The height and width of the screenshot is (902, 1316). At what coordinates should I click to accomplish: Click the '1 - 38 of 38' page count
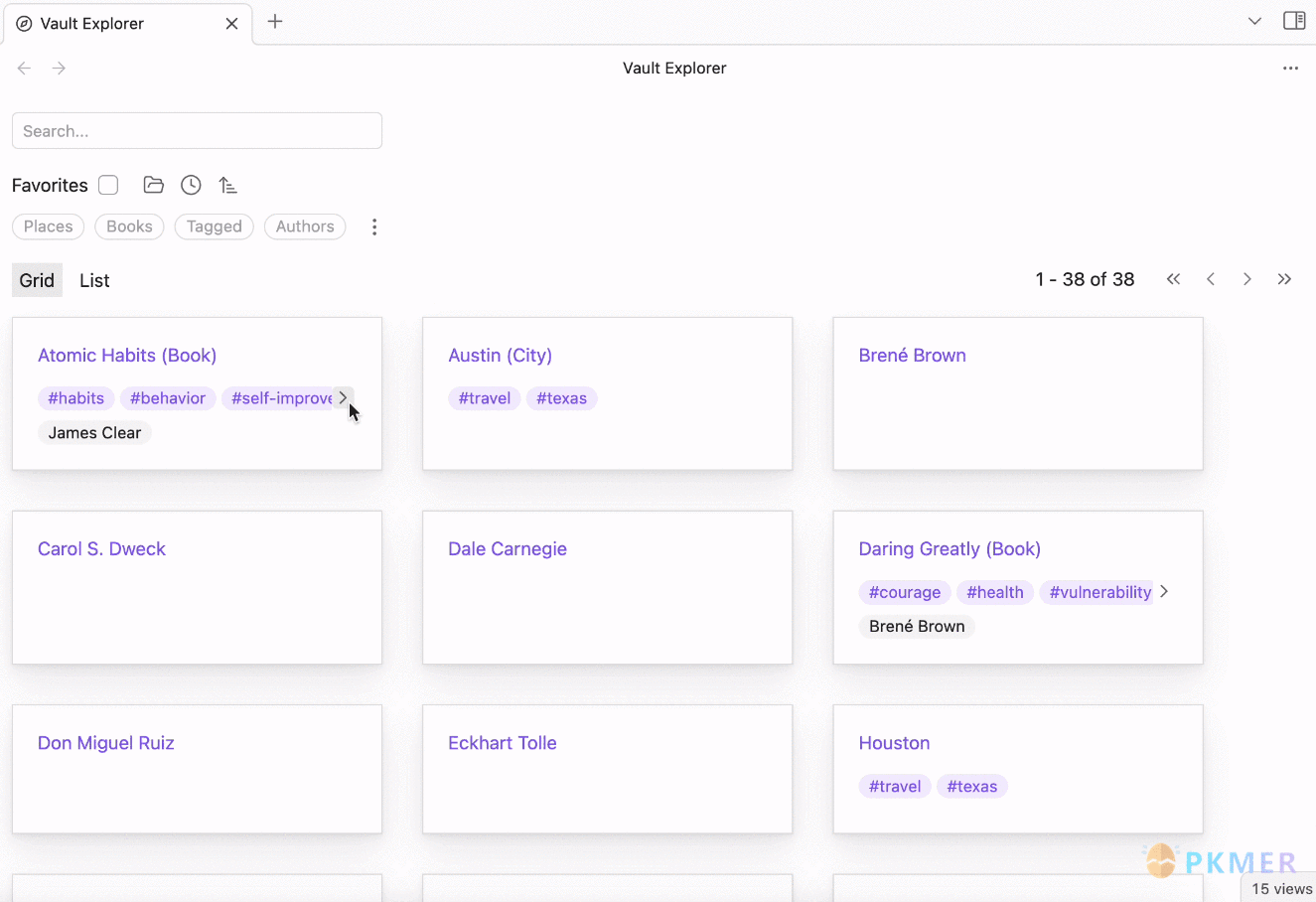click(1085, 279)
